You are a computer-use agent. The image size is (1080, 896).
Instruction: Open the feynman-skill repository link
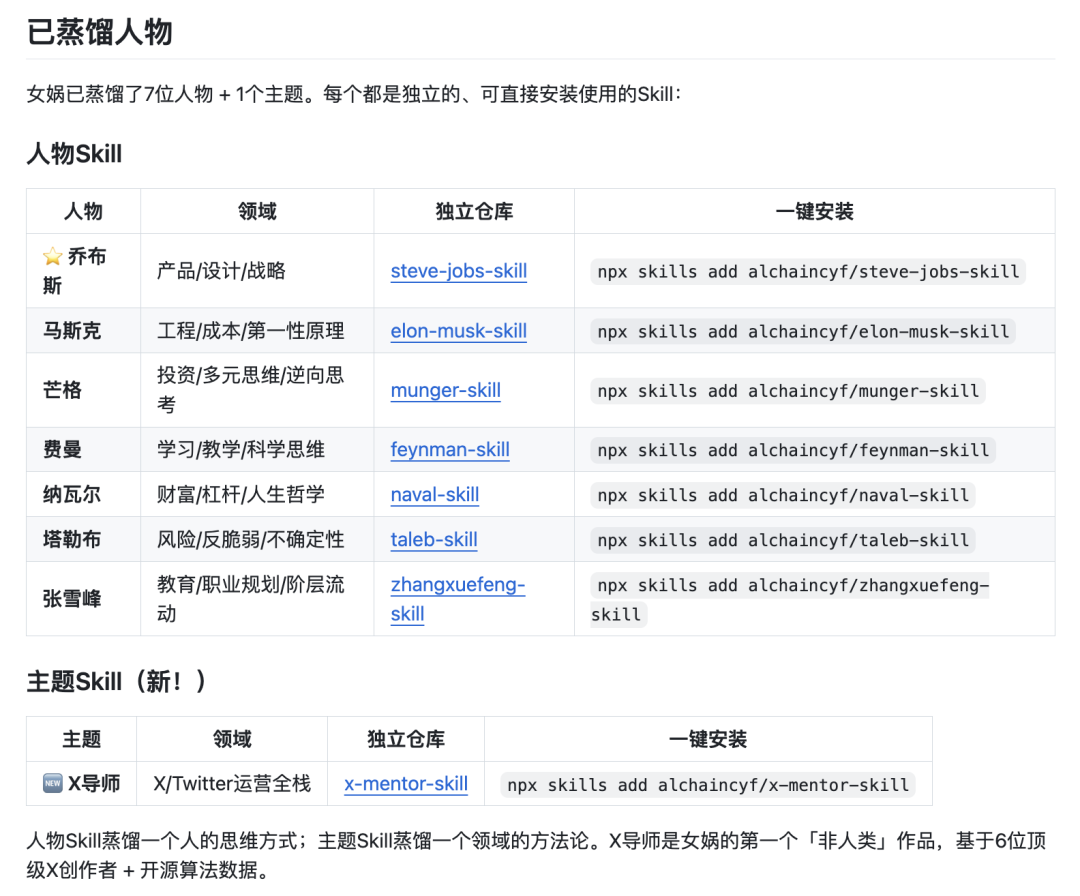pyautogui.click(x=450, y=451)
